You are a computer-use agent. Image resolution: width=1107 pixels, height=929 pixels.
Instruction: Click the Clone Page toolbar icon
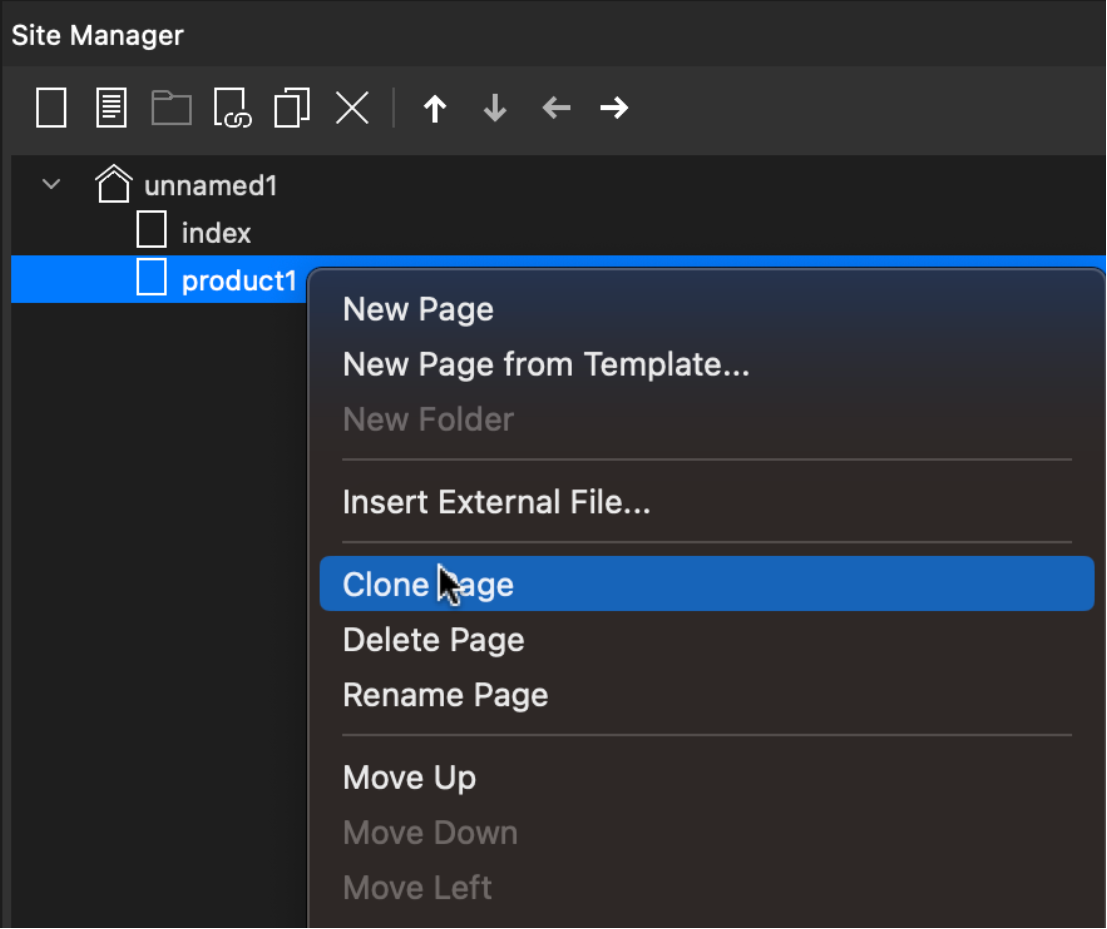292,108
